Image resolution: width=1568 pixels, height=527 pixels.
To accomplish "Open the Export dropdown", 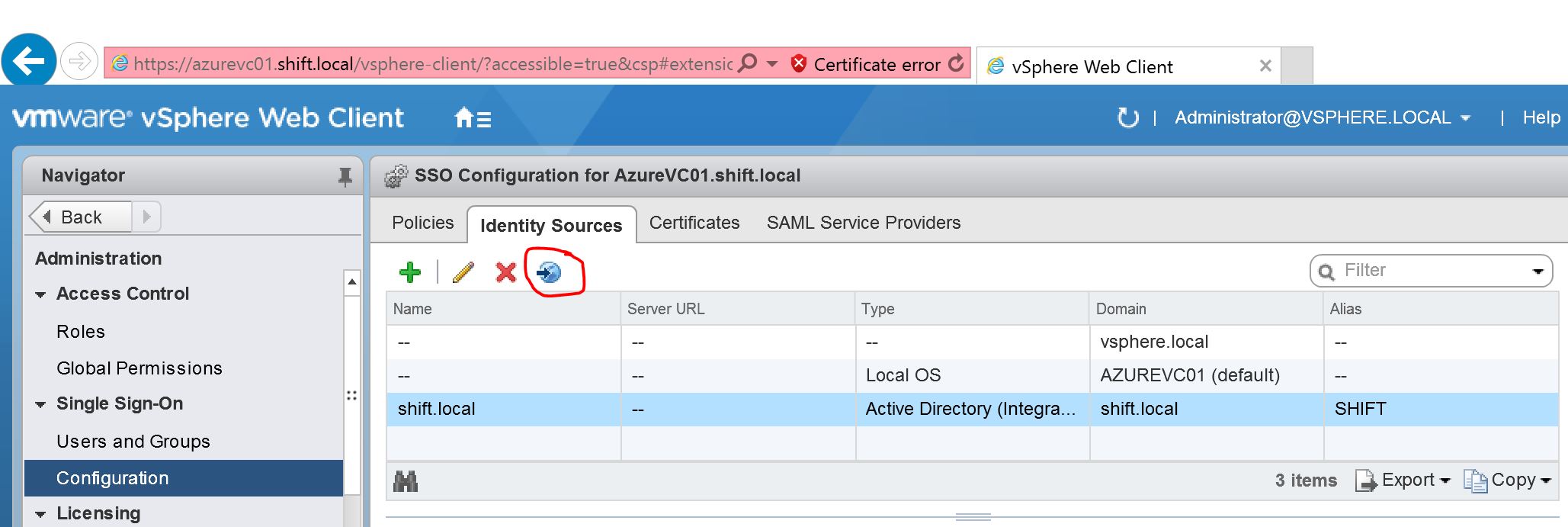I will click(1403, 480).
